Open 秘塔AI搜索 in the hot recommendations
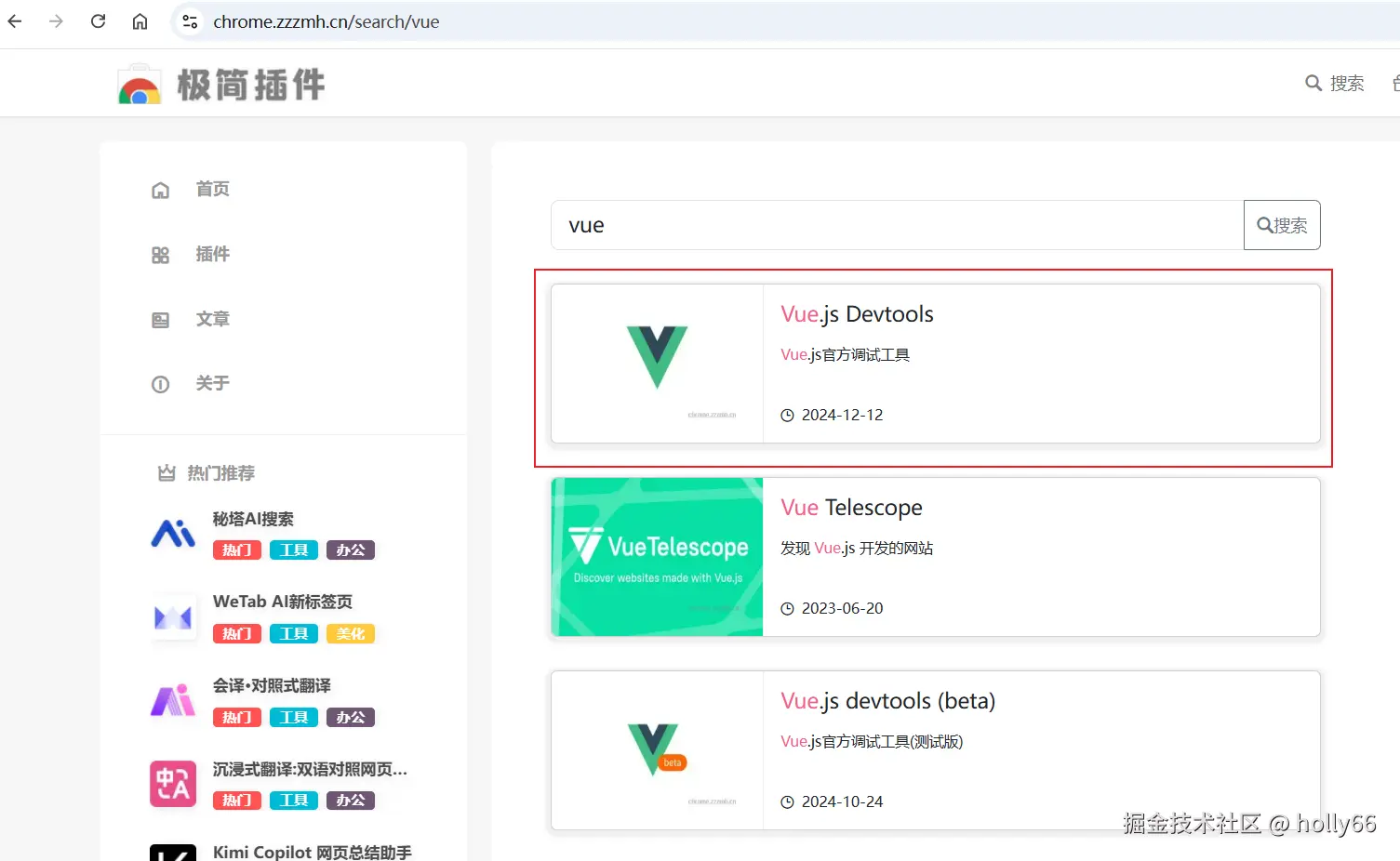Viewport: 1400px width, 861px height. coord(253,519)
